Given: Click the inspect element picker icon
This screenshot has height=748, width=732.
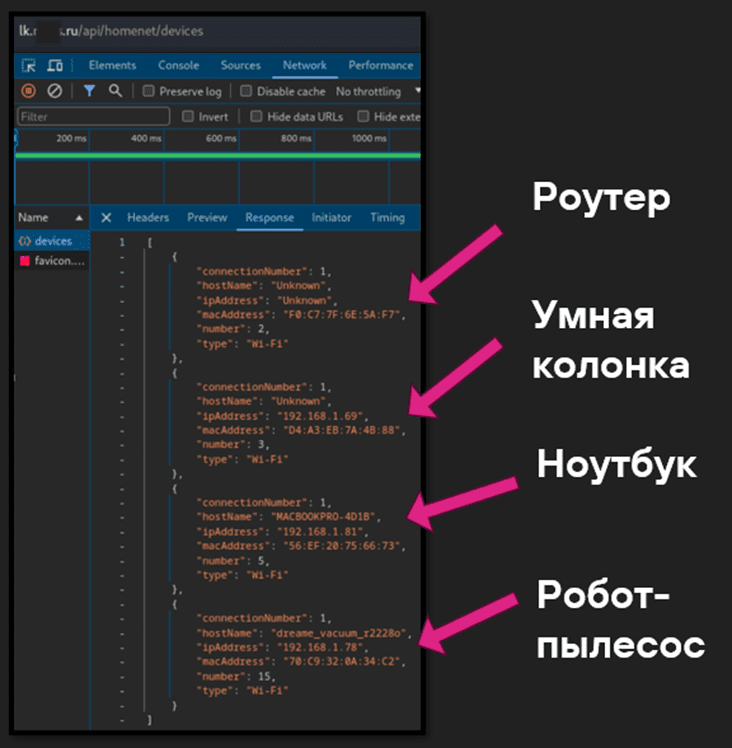Looking at the screenshot, I should click(29, 66).
